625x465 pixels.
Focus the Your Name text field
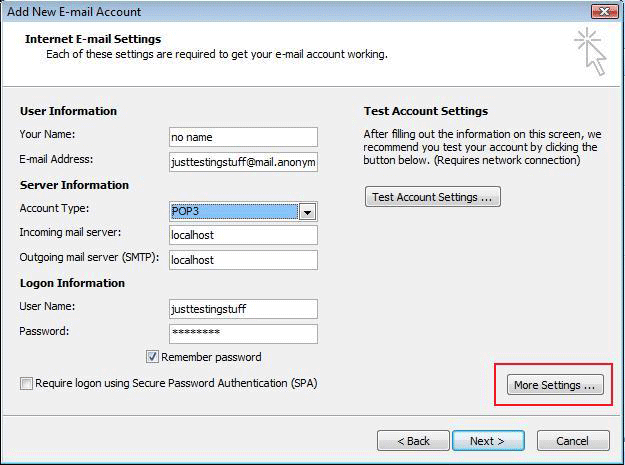click(243, 137)
